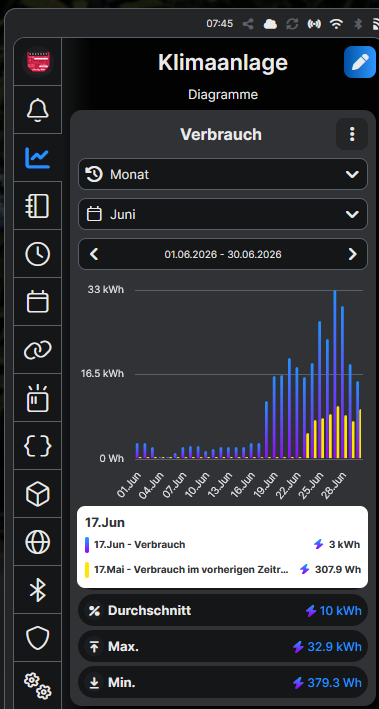Viewport: 379px width, 709px height.
Task: Go to the next date range
Action: 352,254
